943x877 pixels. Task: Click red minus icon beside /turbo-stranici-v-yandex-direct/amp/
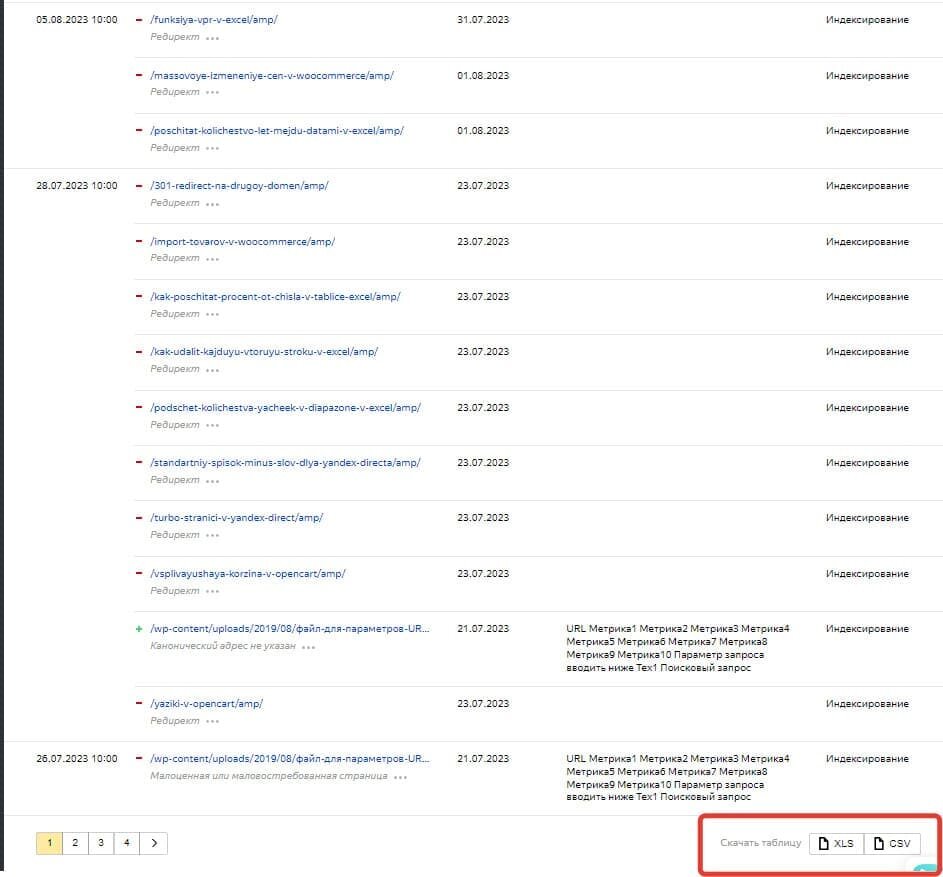pos(139,517)
